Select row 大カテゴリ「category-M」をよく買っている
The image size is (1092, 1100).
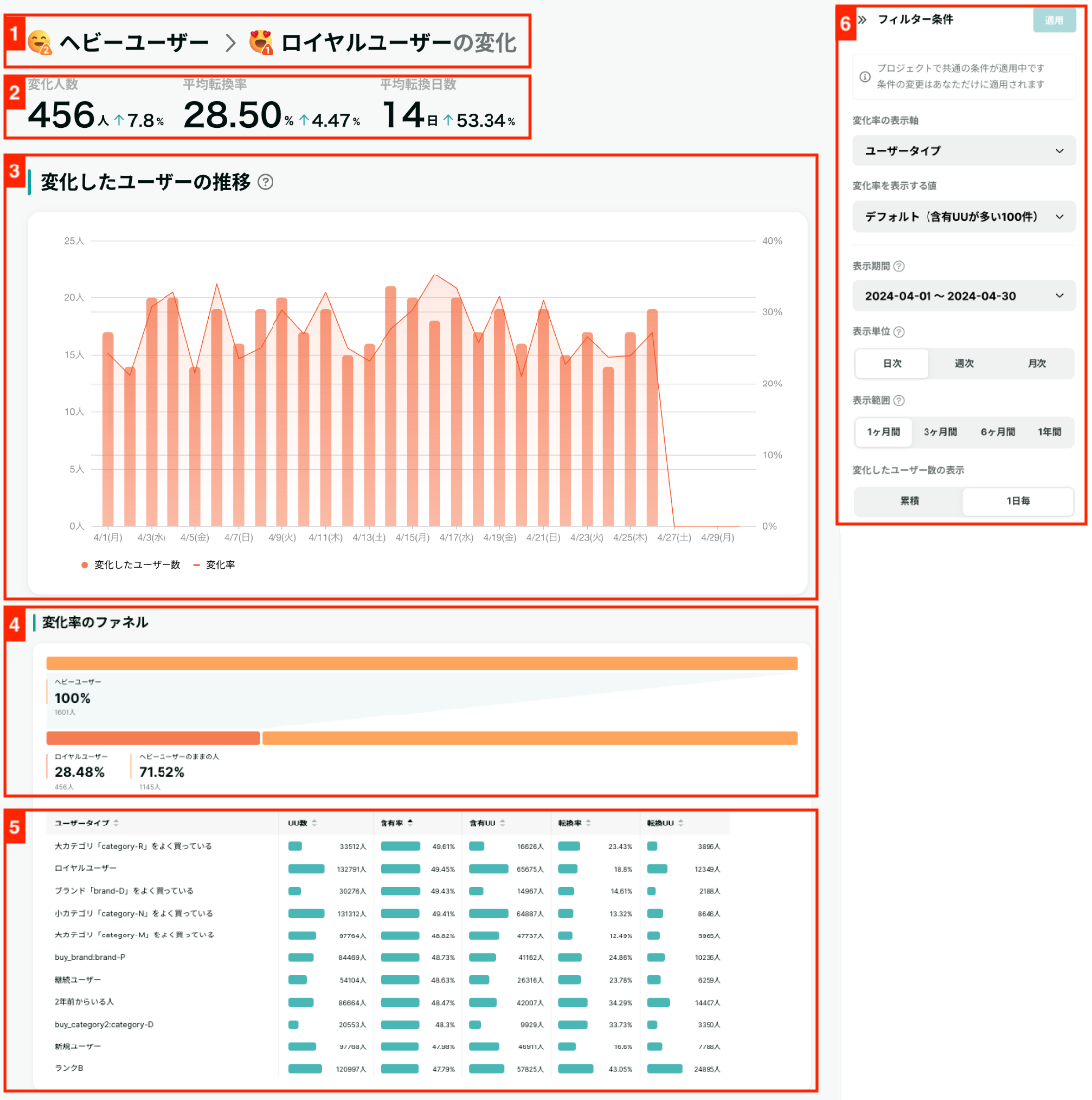pos(387,935)
